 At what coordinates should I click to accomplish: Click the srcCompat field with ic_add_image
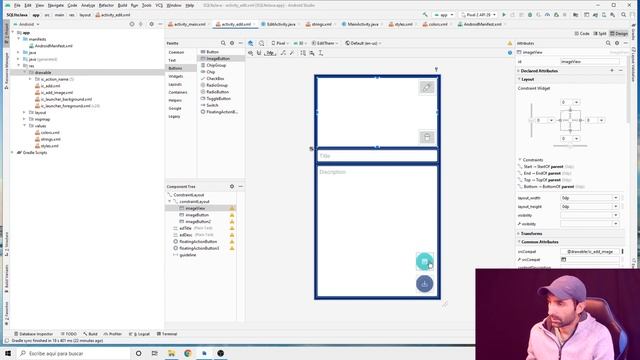pyautogui.click(x=589, y=251)
